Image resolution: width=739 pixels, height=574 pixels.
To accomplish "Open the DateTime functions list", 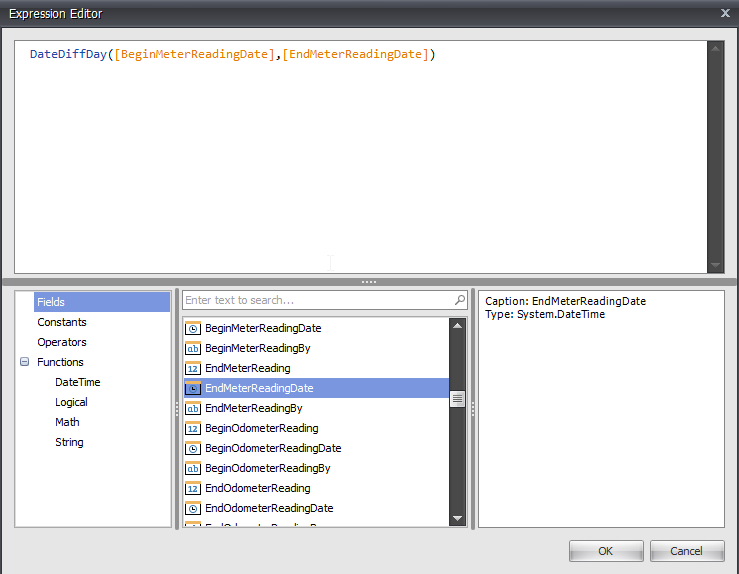I will (78, 382).
